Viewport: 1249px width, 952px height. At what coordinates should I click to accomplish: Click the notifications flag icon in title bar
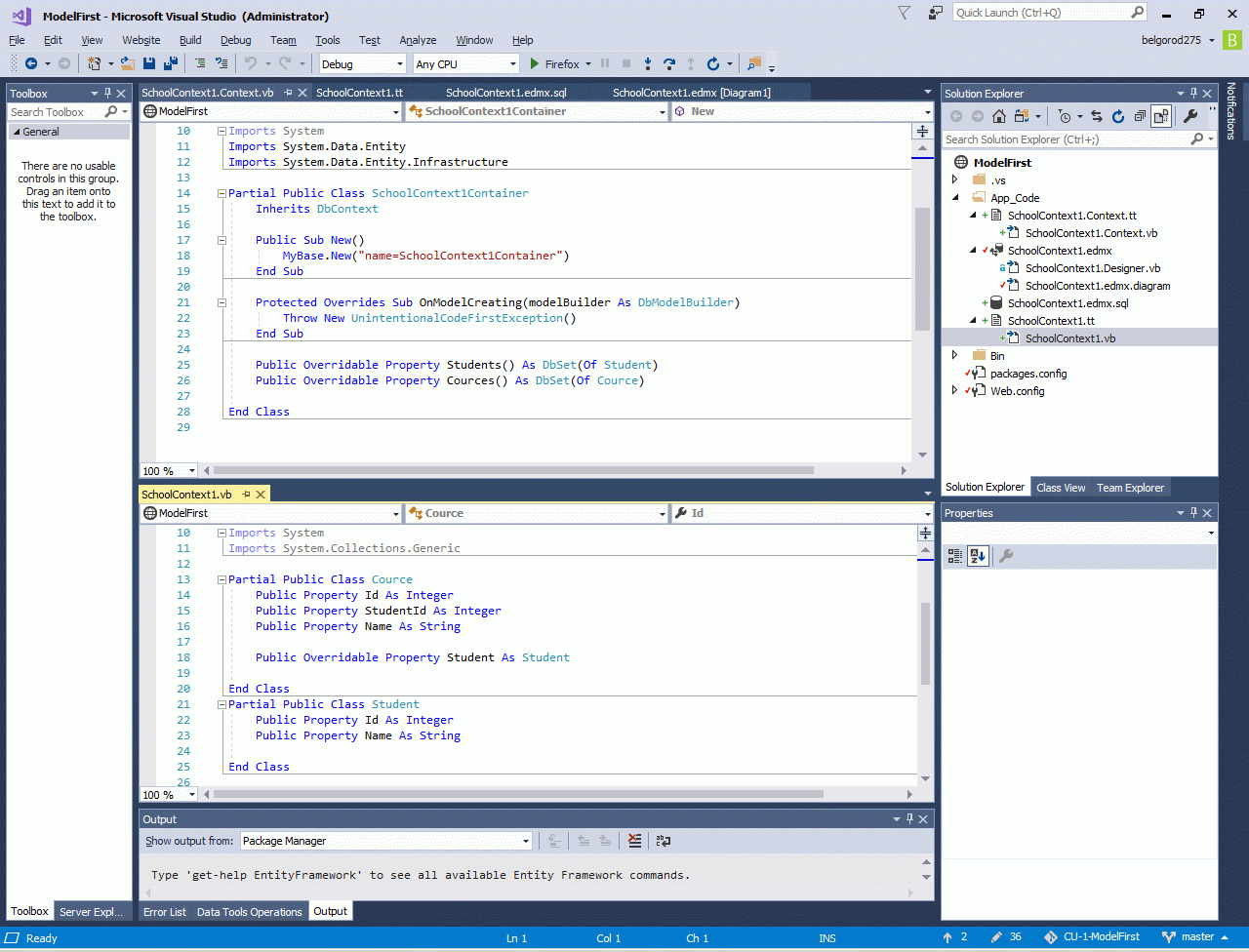[905, 13]
